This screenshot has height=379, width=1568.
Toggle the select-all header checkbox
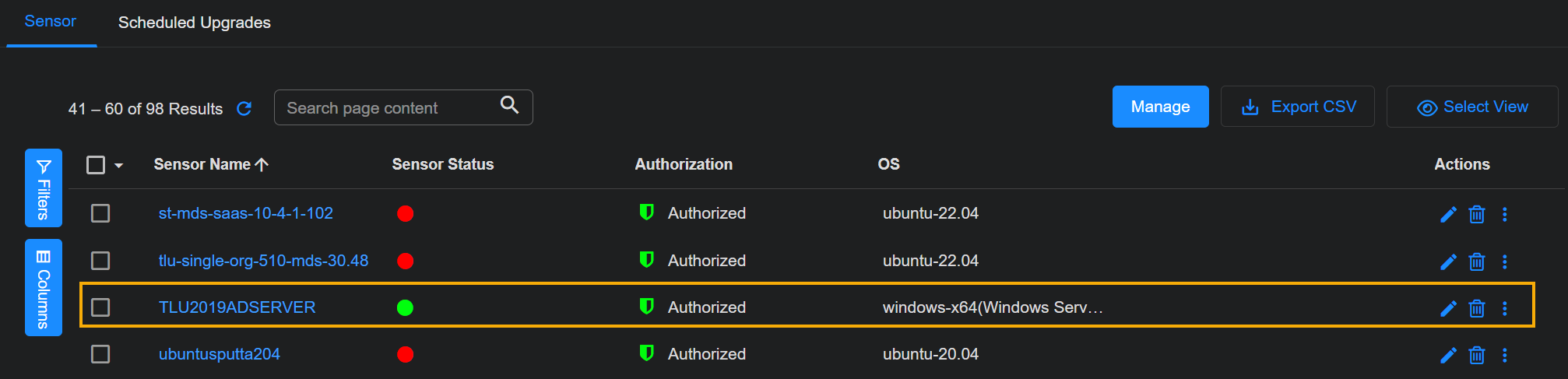pos(96,165)
